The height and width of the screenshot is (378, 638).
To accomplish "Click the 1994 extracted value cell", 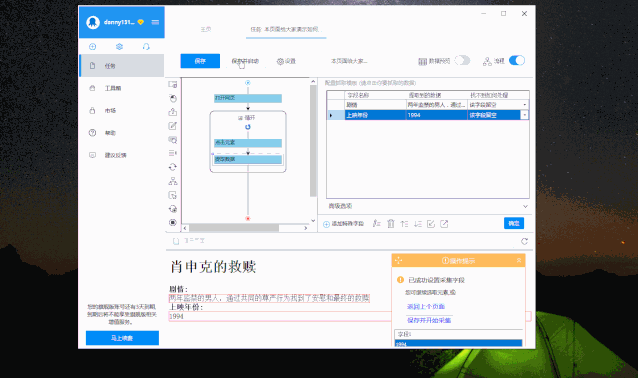I will pyautogui.click(x=437, y=115).
